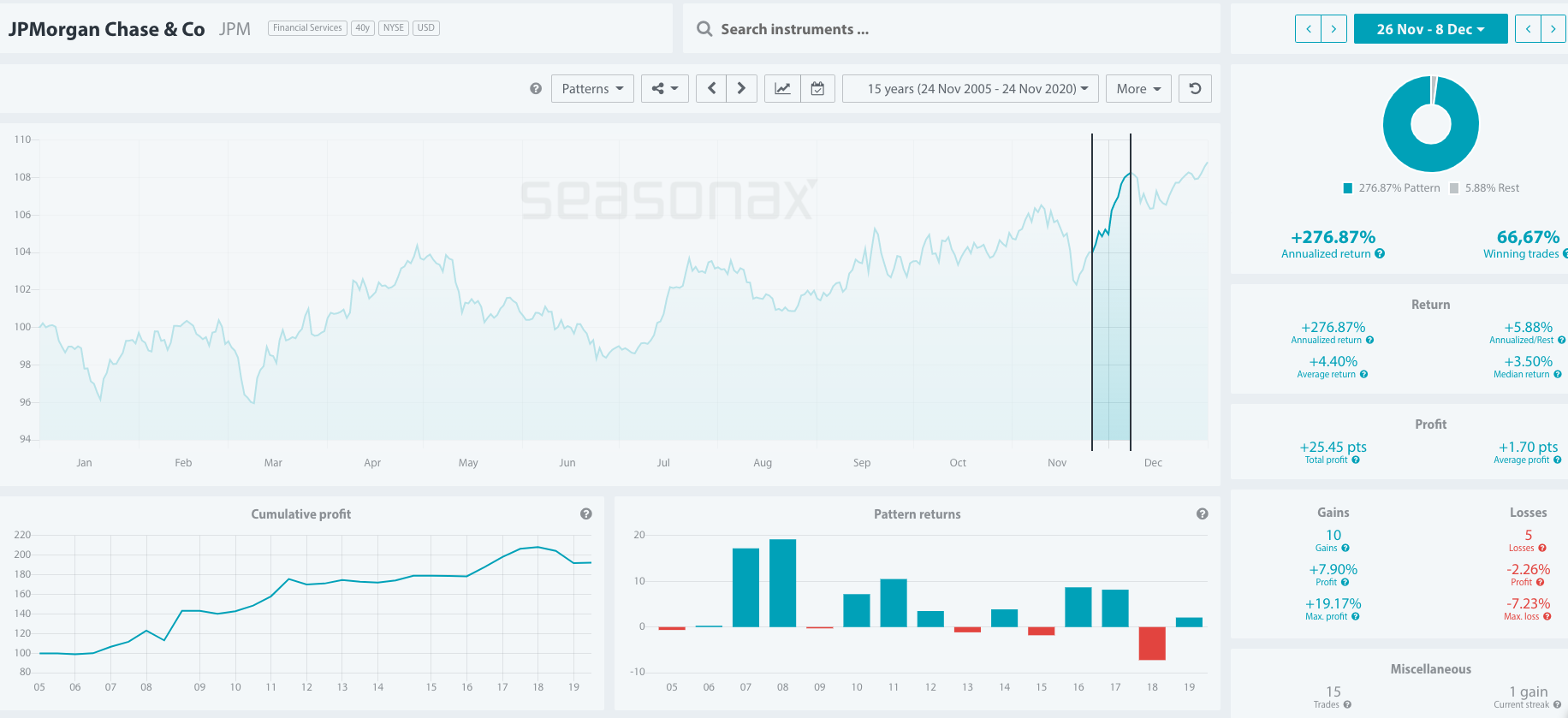The width and height of the screenshot is (1568, 718).
Task: Go to the next chart period with the right arrow
Action: tap(742, 88)
